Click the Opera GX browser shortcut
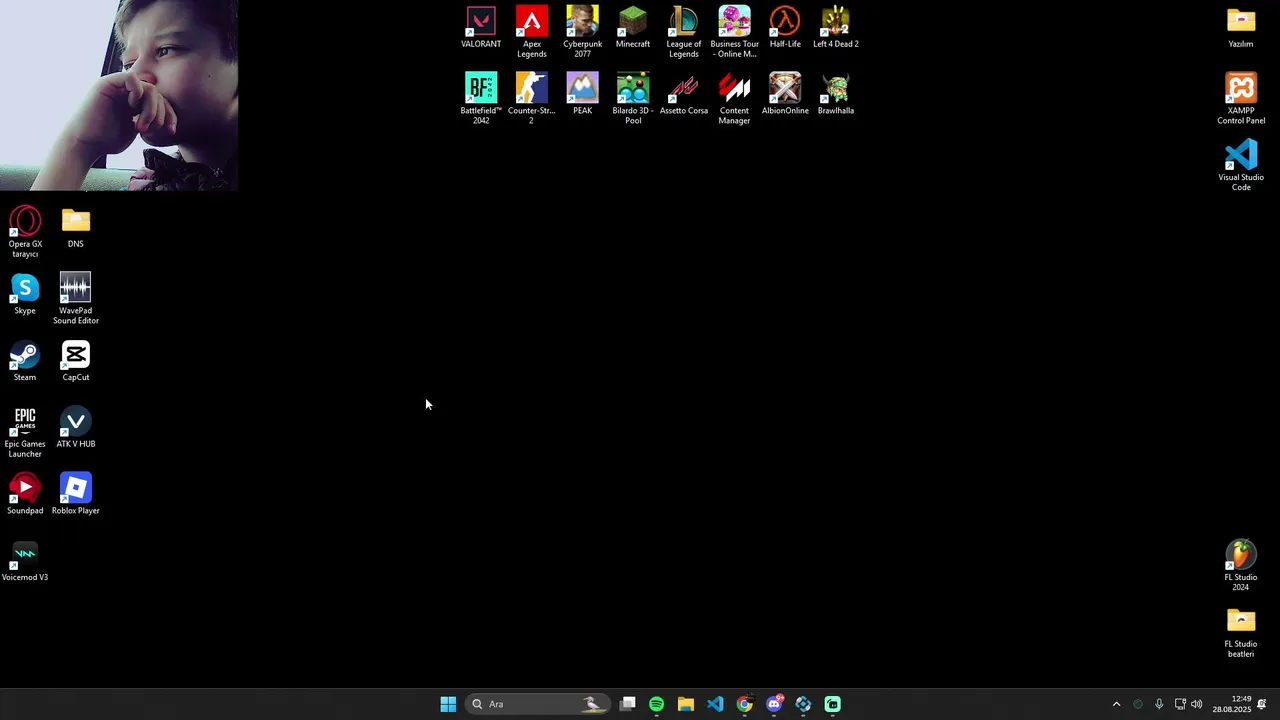 click(25, 232)
